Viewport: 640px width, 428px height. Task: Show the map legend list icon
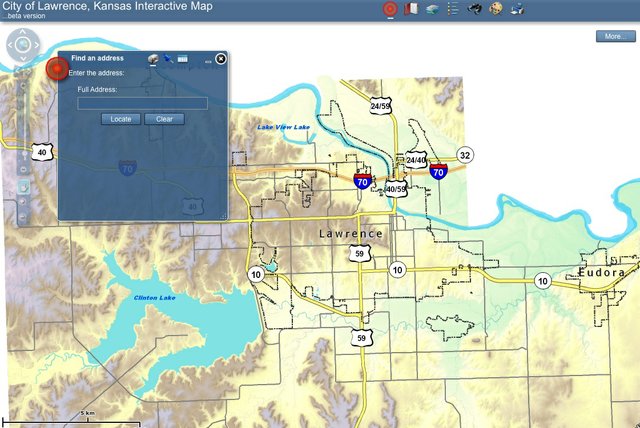click(453, 9)
